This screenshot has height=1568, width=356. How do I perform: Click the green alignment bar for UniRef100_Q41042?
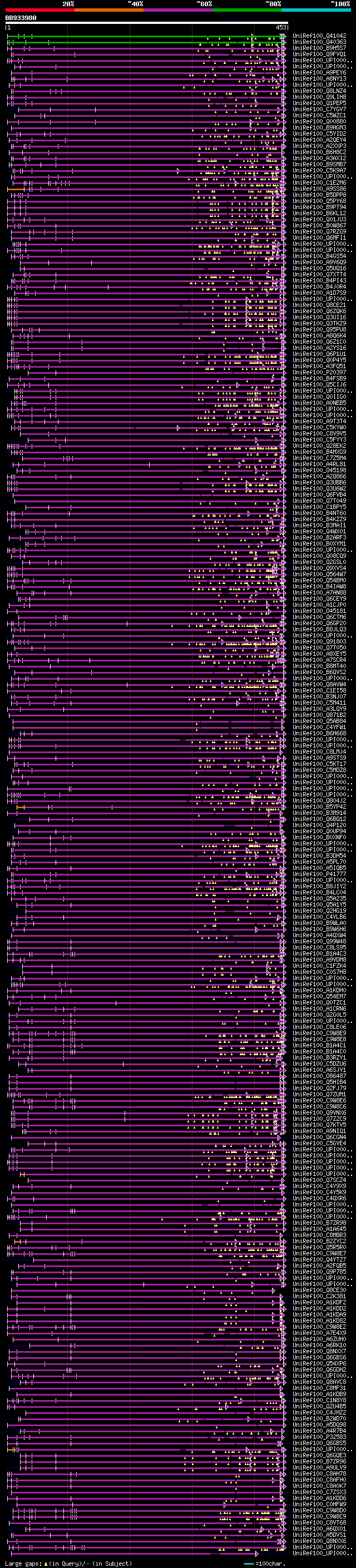(x=145, y=36)
